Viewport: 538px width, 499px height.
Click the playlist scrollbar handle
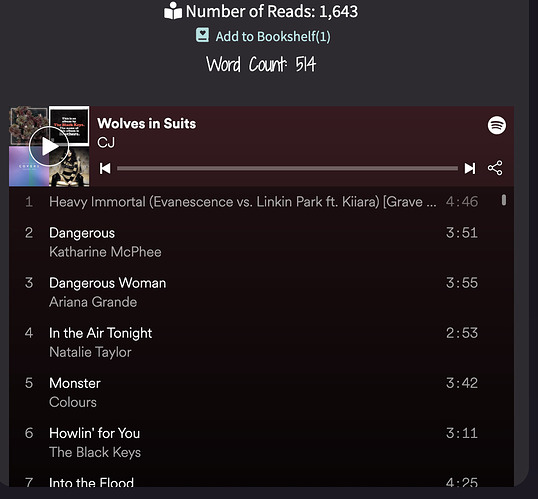[x=504, y=200]
